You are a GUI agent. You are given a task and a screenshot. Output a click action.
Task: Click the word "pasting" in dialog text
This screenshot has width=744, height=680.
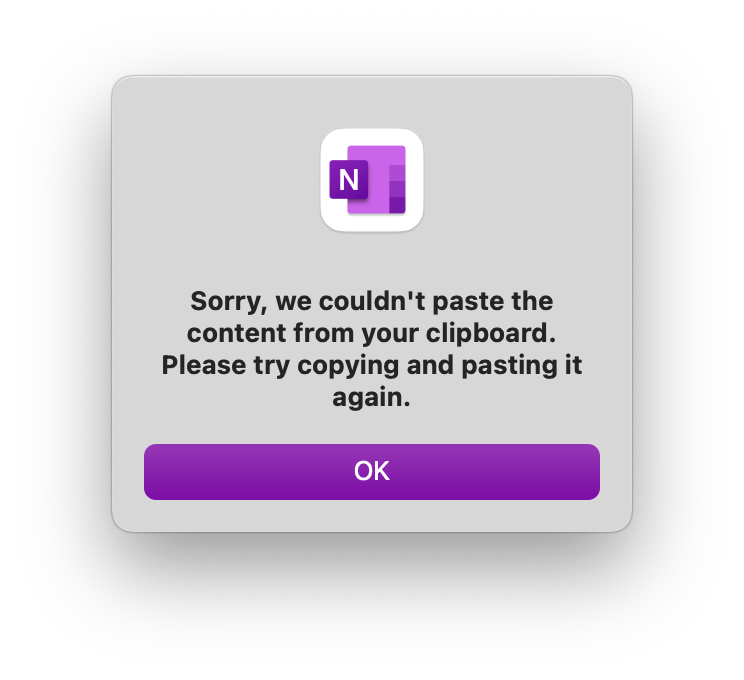coord(510,365)
